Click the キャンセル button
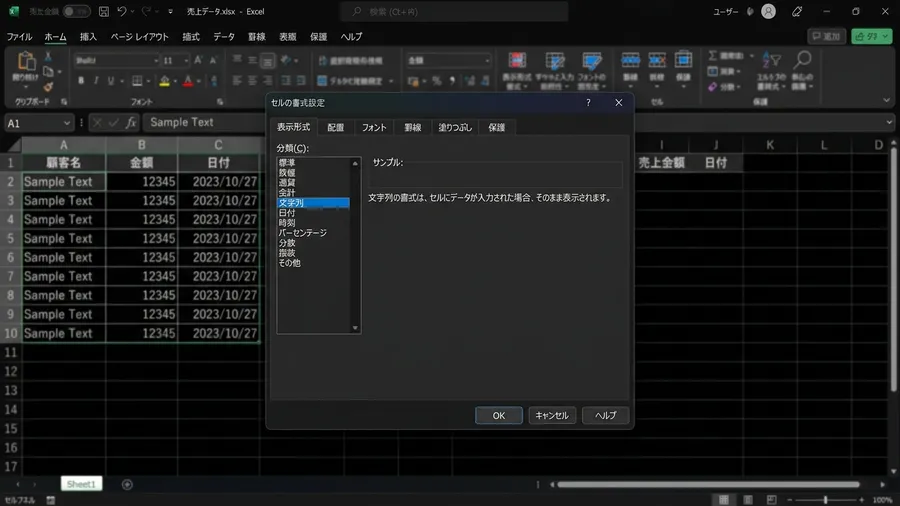The width and height of the screenshot is (900, 506). click(x=552, y=415)
